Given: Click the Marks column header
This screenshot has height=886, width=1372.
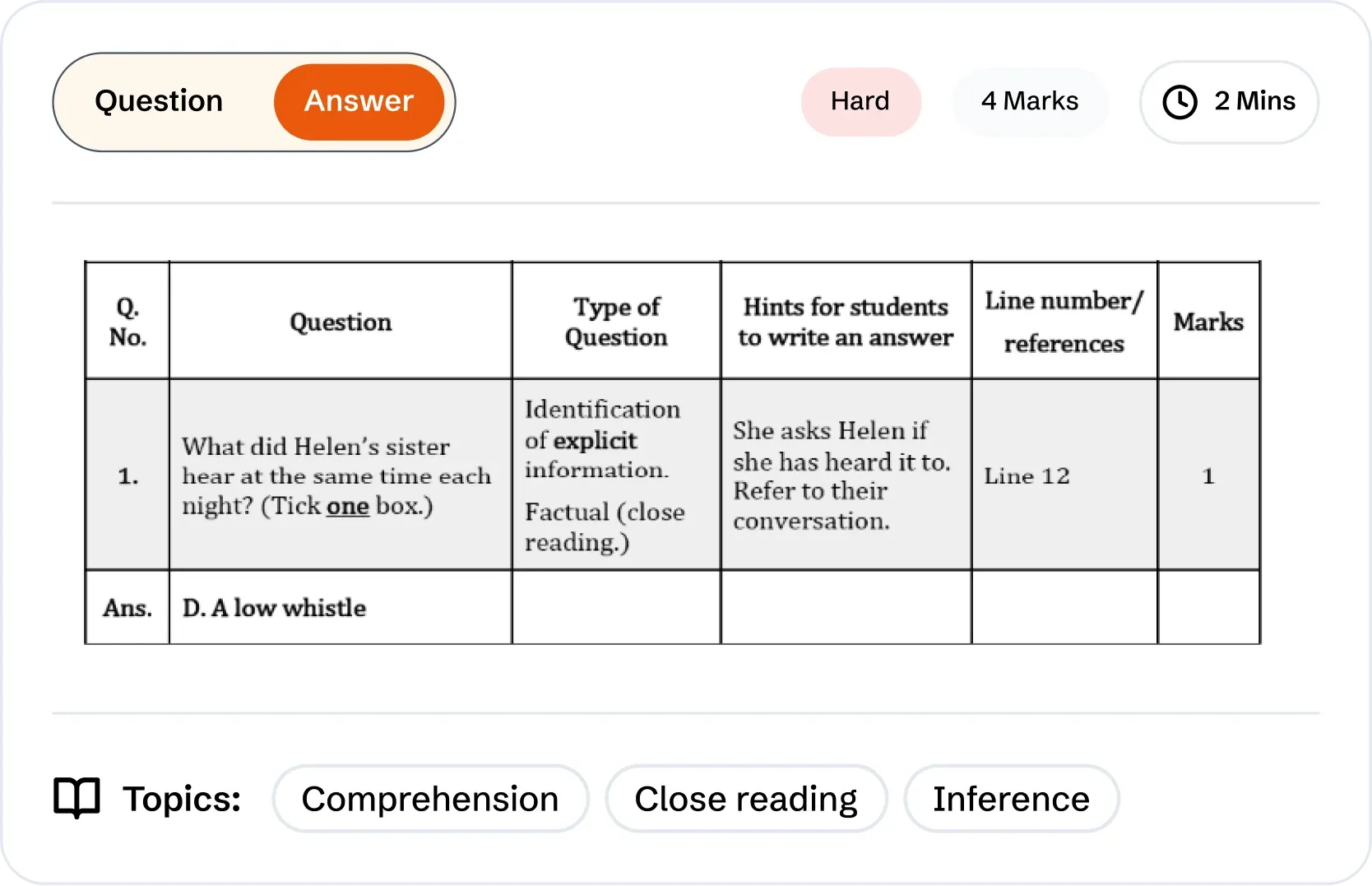Looking at the screenshot, I should tap(1208, 322).
